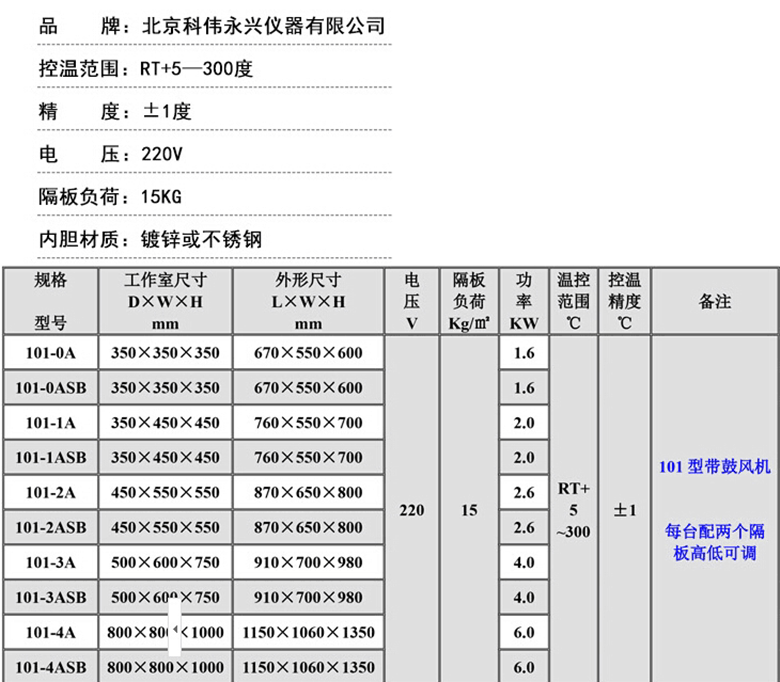Viewport: 780px width, 682px height.
Task: Click the 备注 column header
Action: tap(715, 301)
